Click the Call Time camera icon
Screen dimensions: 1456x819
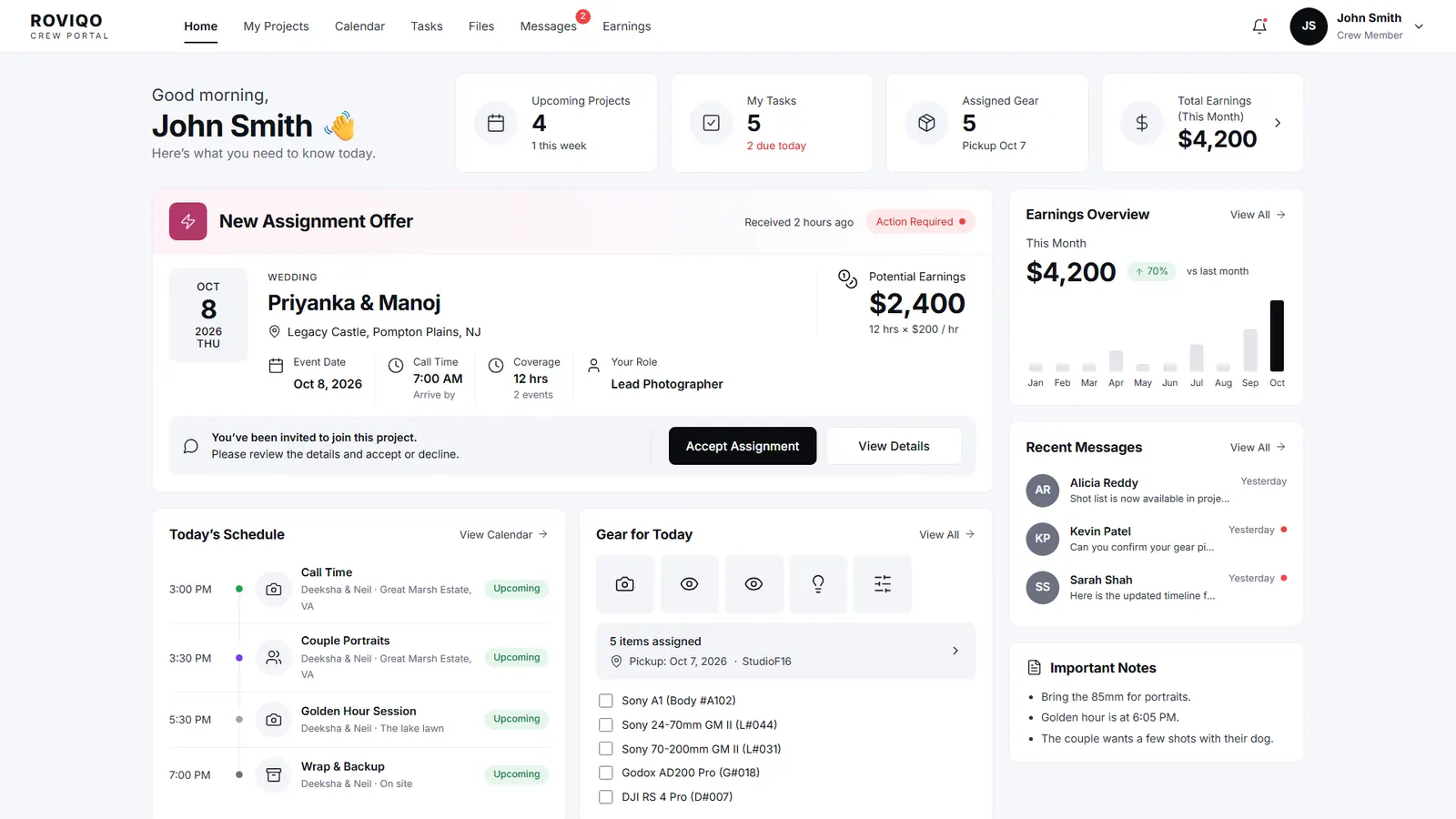coord(273,590)
